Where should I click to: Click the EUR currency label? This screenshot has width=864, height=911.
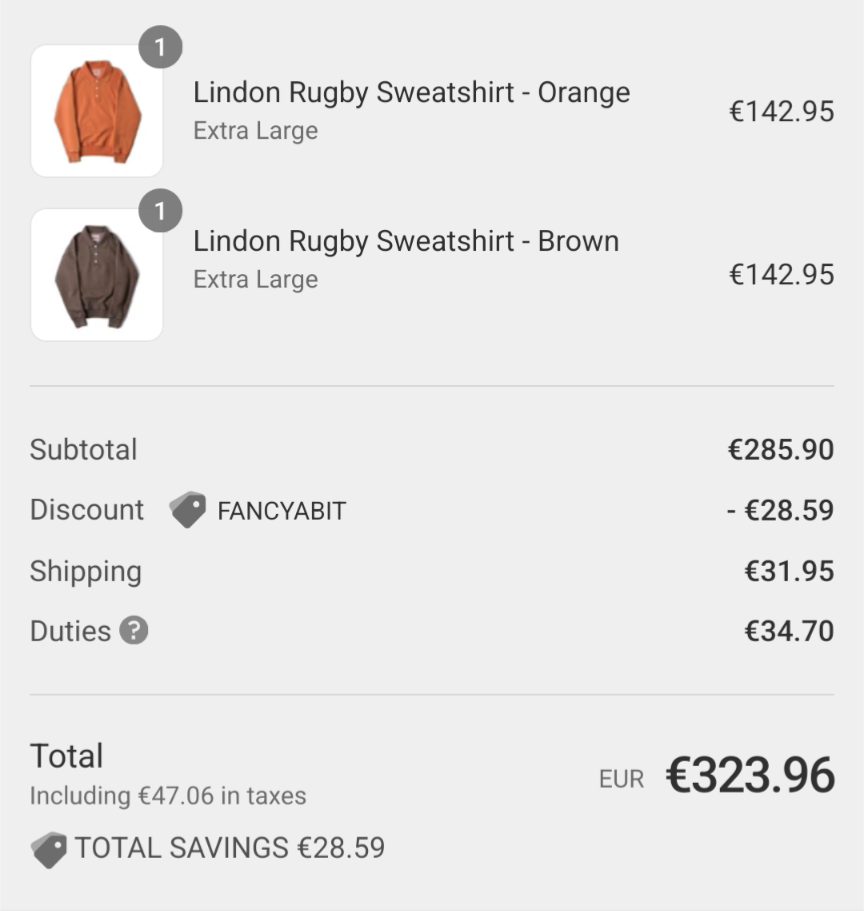coord(622,779)
